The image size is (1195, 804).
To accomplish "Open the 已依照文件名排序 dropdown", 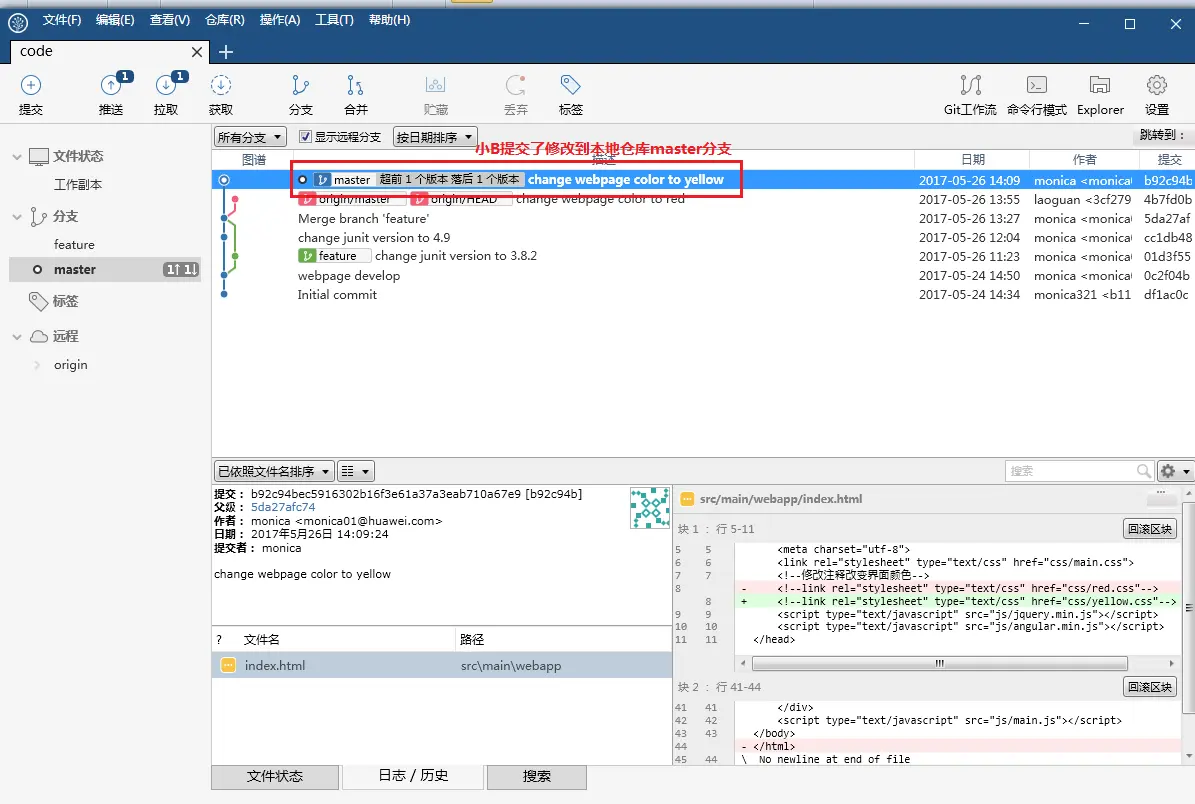I will coord(274,471).
